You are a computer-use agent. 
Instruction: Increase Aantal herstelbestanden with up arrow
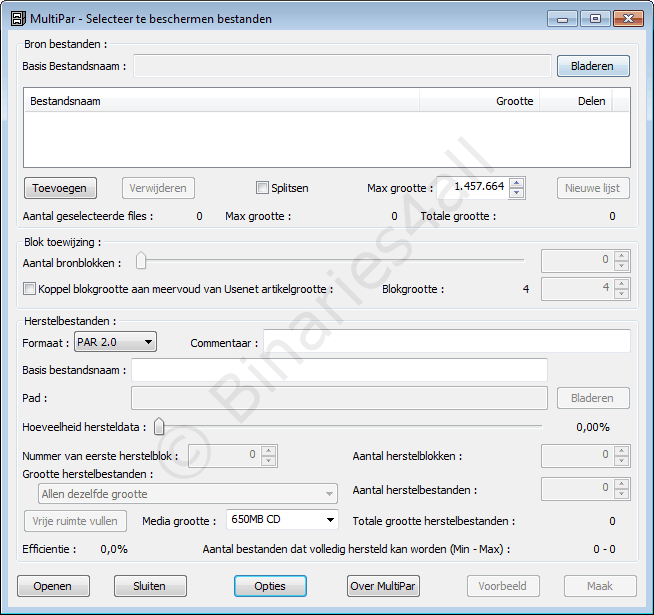tap(621, 484)
